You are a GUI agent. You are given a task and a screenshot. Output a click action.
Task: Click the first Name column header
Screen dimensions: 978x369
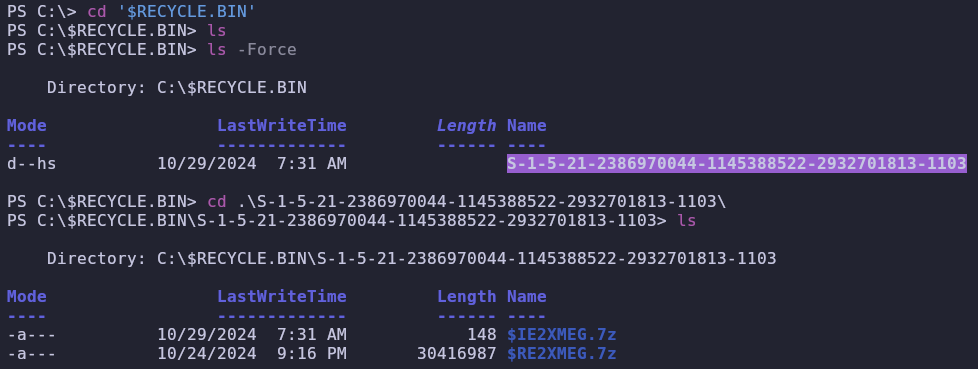526,125
